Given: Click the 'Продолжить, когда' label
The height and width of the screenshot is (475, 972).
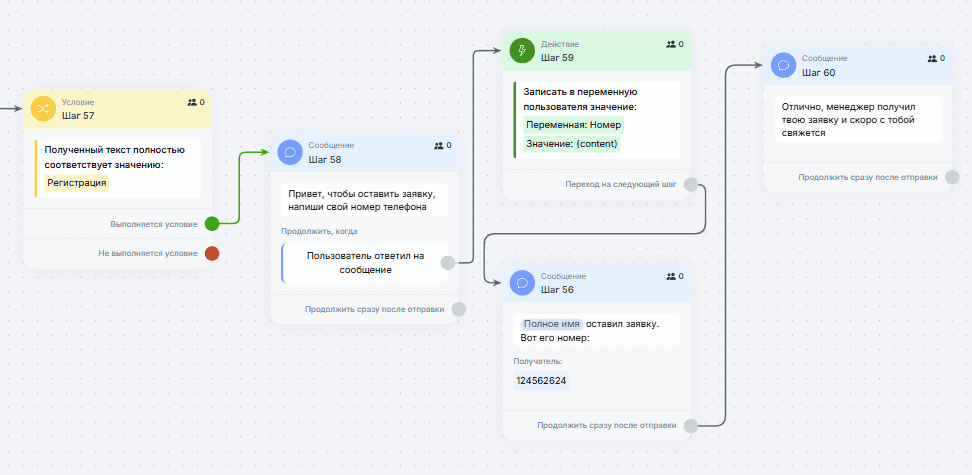Looking at the screenshot, I should click(319, 231).
